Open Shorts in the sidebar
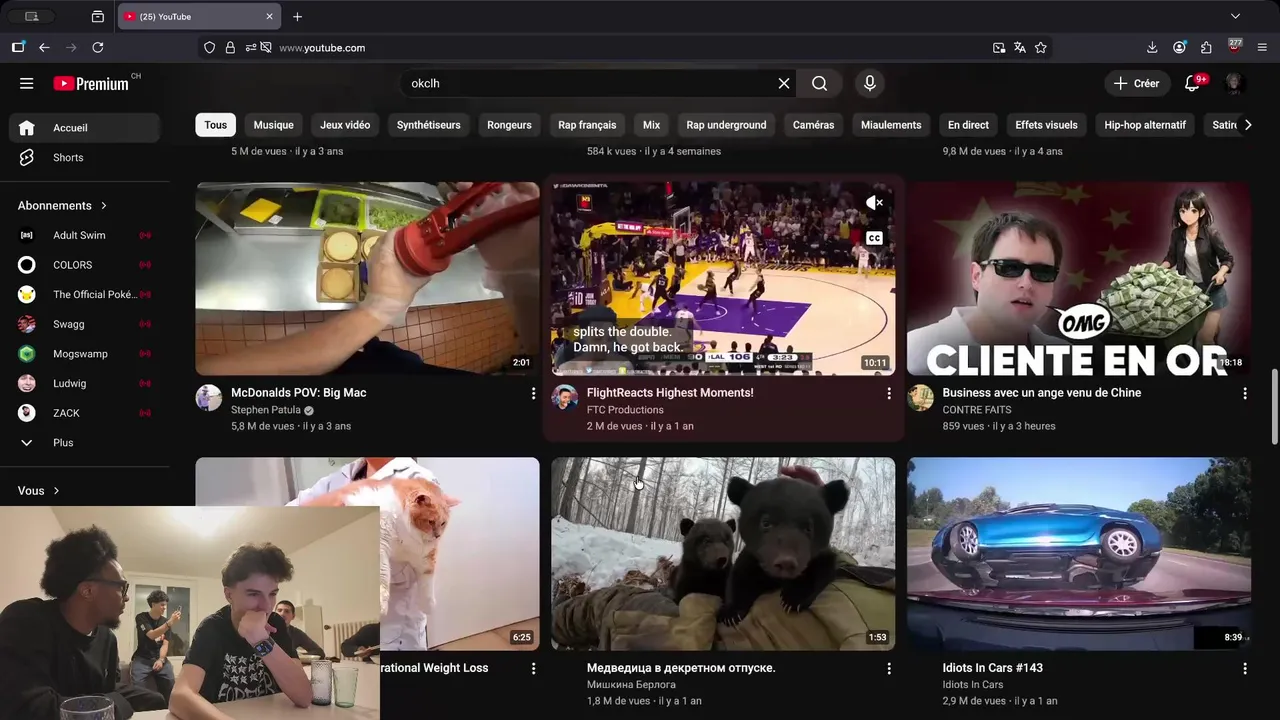The width and height of the screenshot is (1280, 720). click(x=84, y=158)
